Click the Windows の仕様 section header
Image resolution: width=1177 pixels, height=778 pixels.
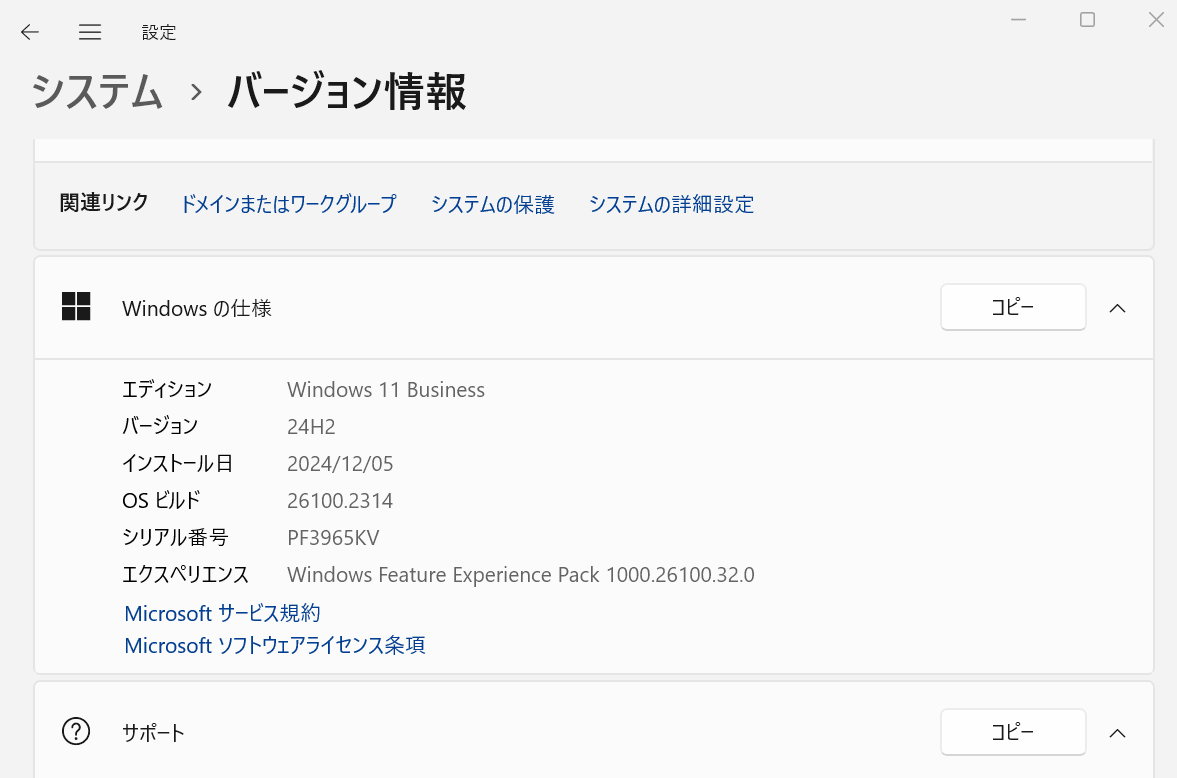tap(197, 308)
